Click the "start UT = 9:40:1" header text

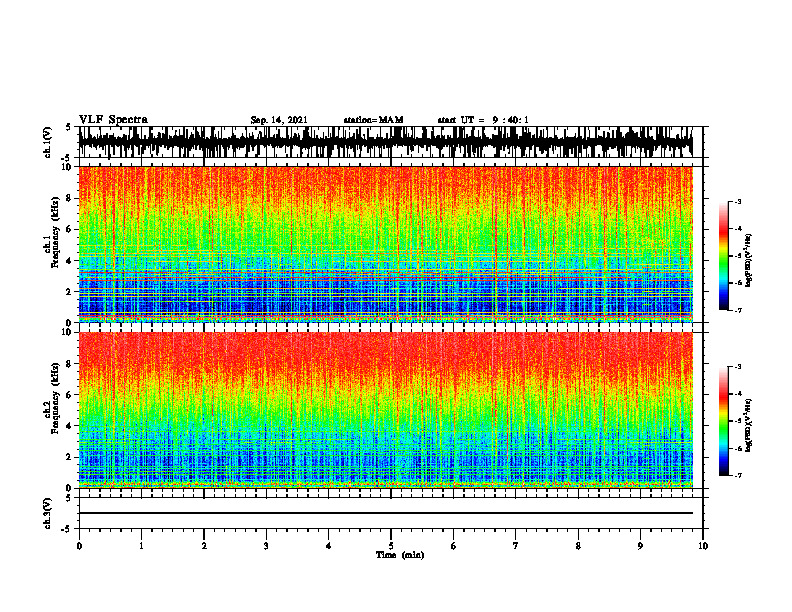483,120
